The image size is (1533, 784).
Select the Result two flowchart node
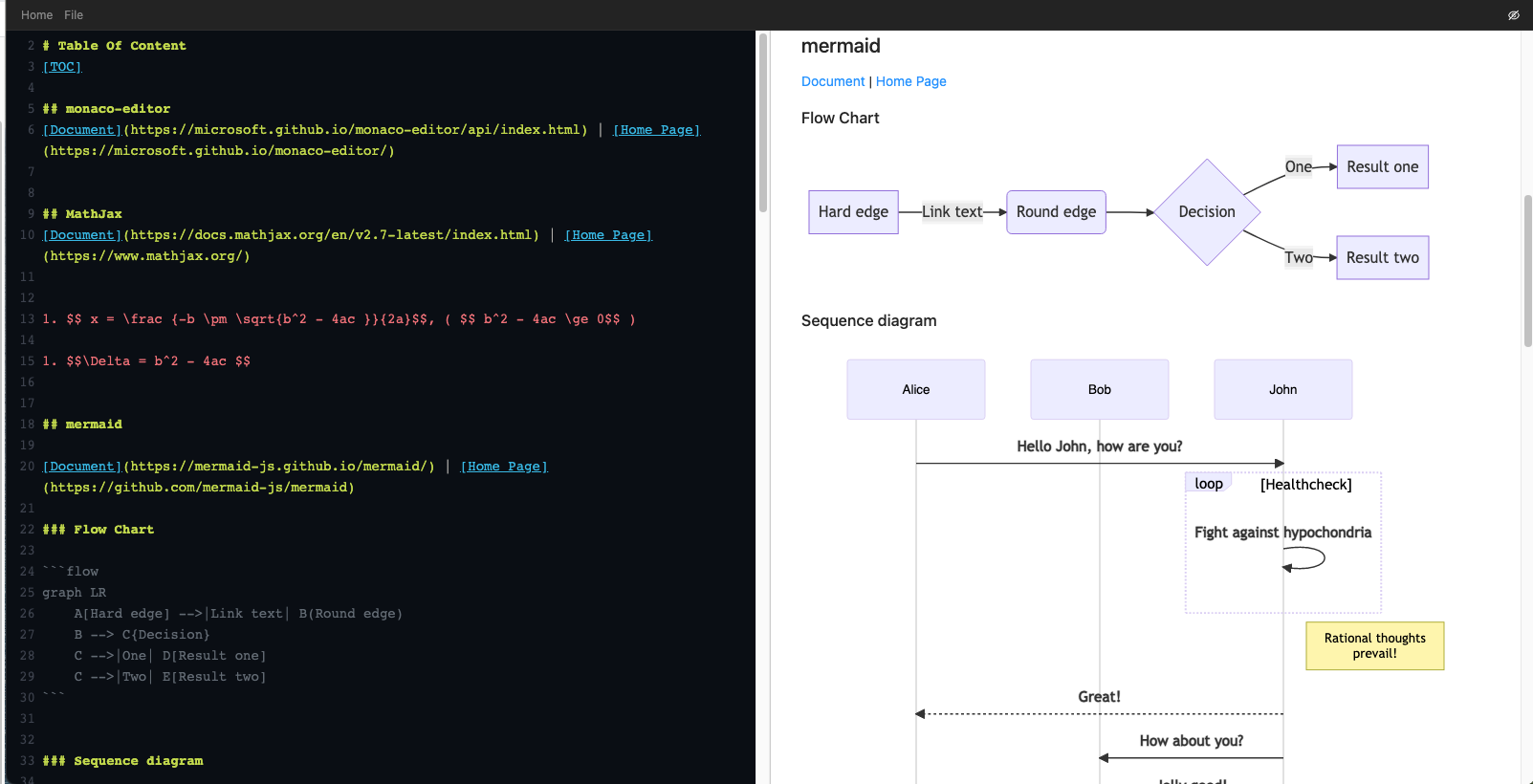tap(1383, 258)
